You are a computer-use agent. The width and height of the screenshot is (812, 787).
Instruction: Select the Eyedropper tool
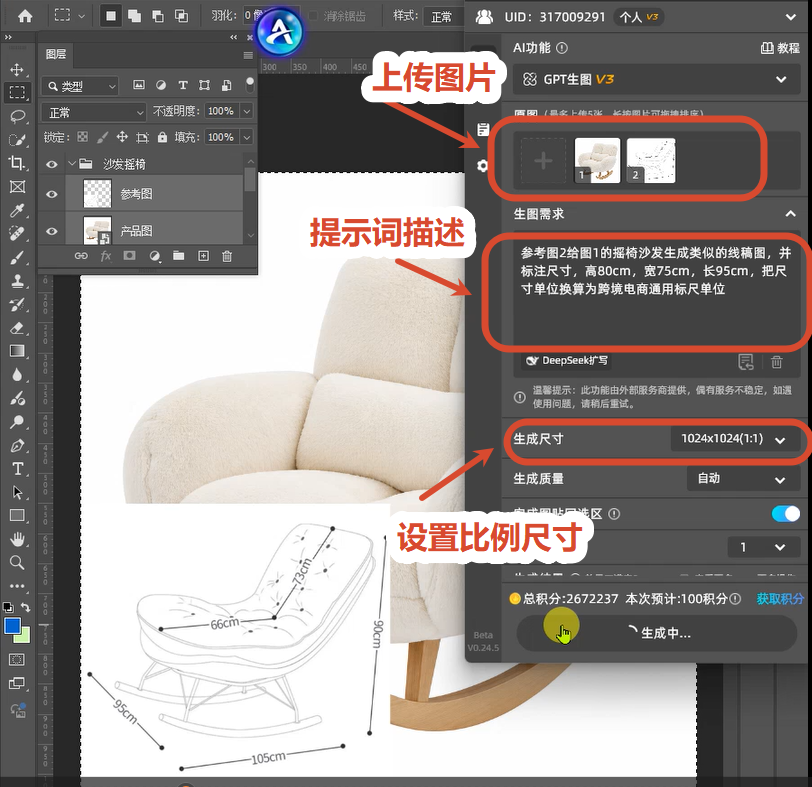coord(17,210)
